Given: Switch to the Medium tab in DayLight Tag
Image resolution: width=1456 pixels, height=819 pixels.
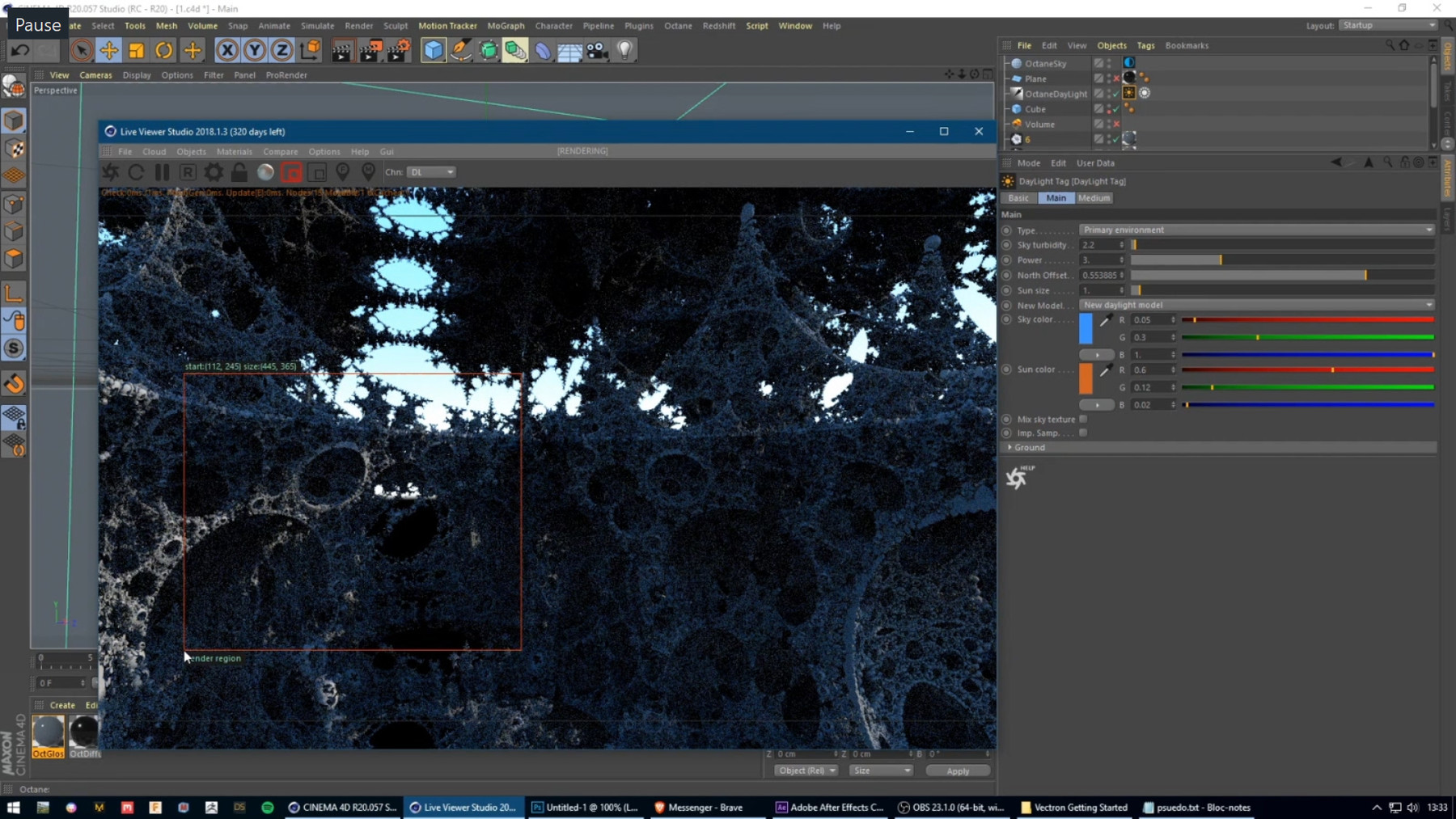Looking at the screenshot, I should coord(1094,197).
